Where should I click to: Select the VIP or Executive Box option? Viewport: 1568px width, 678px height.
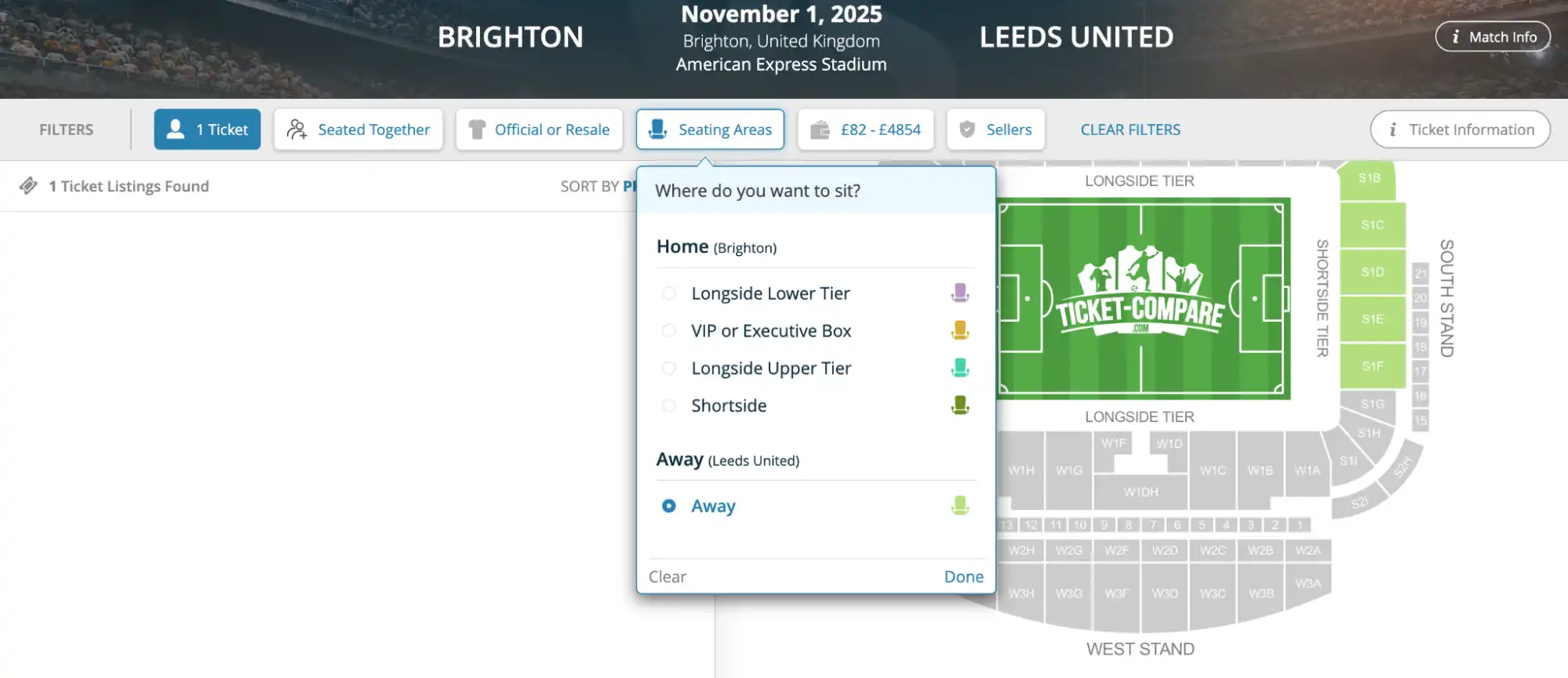(669, 330)
